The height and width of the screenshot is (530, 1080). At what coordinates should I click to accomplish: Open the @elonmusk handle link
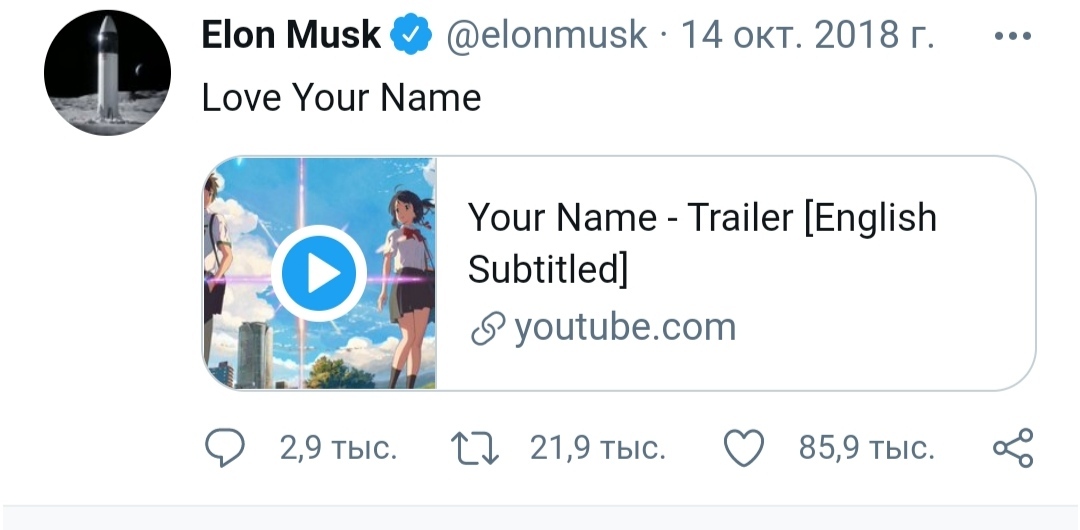(546, 37)
